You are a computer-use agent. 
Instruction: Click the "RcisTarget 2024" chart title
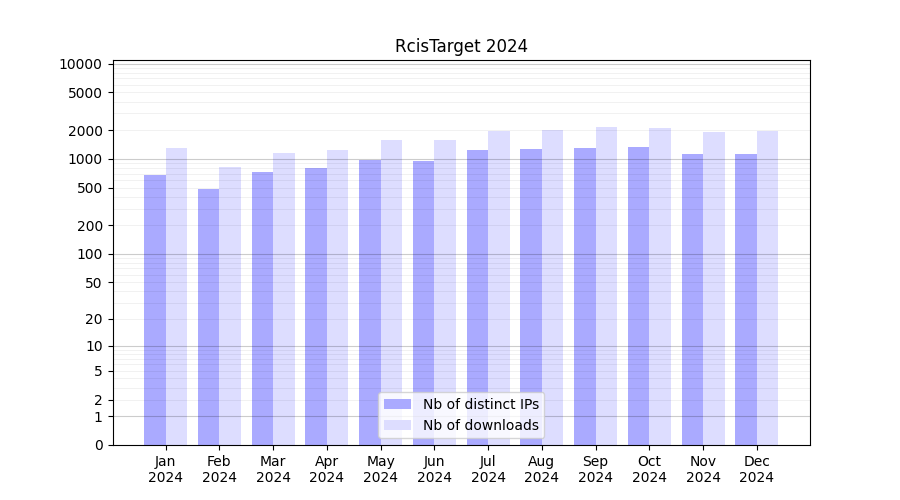(461, 46)
